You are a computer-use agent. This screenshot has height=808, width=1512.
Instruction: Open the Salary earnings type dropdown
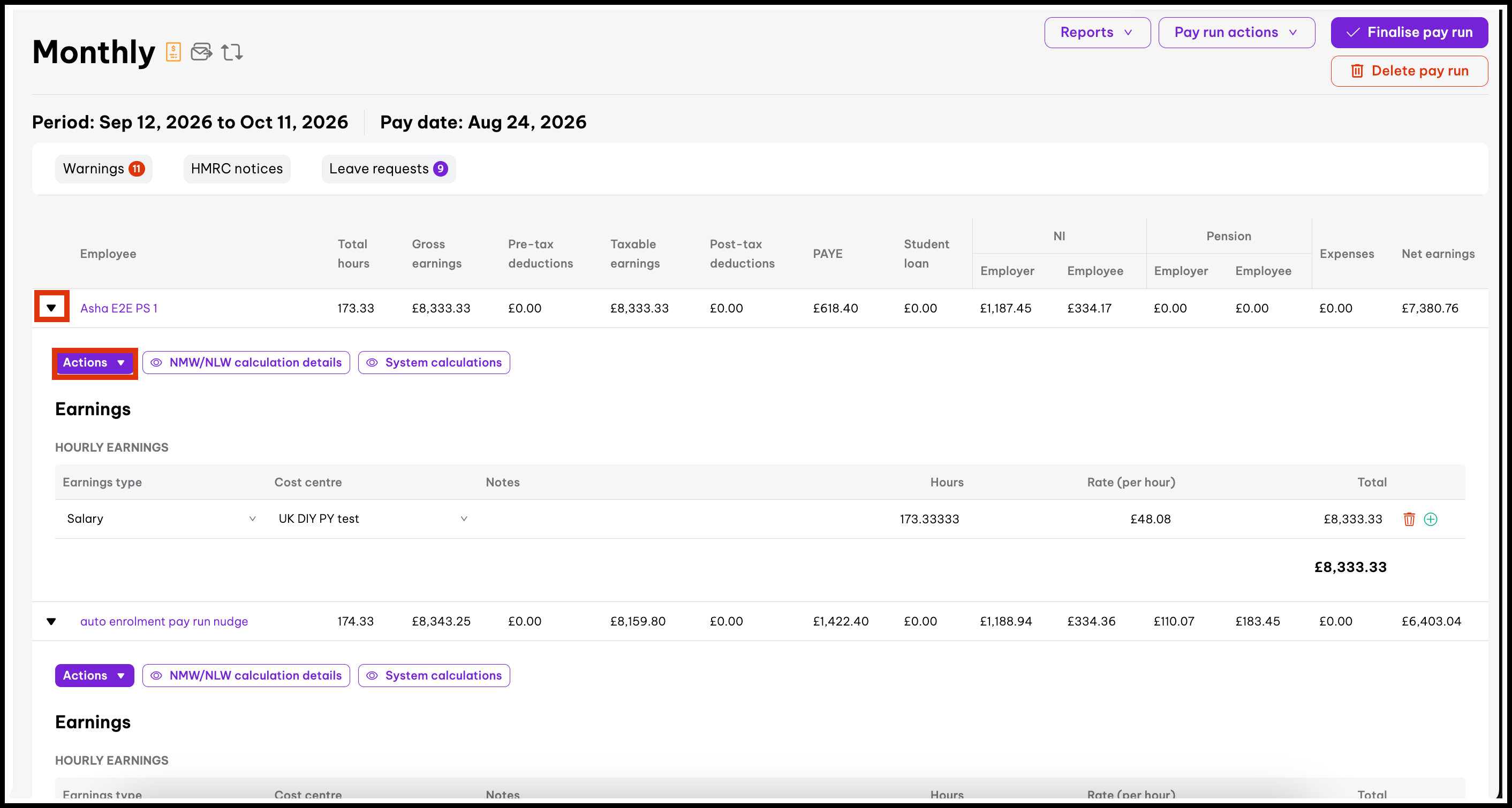161,519
